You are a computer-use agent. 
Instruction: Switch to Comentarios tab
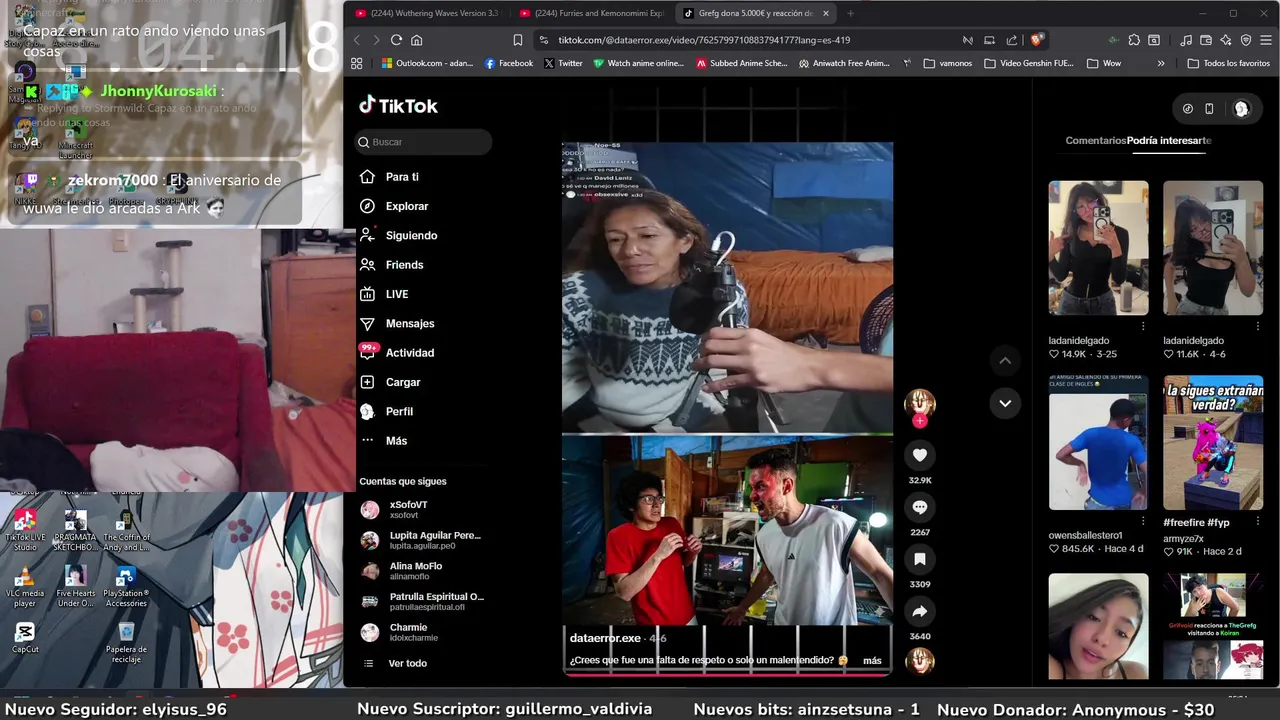(1096, 141)
